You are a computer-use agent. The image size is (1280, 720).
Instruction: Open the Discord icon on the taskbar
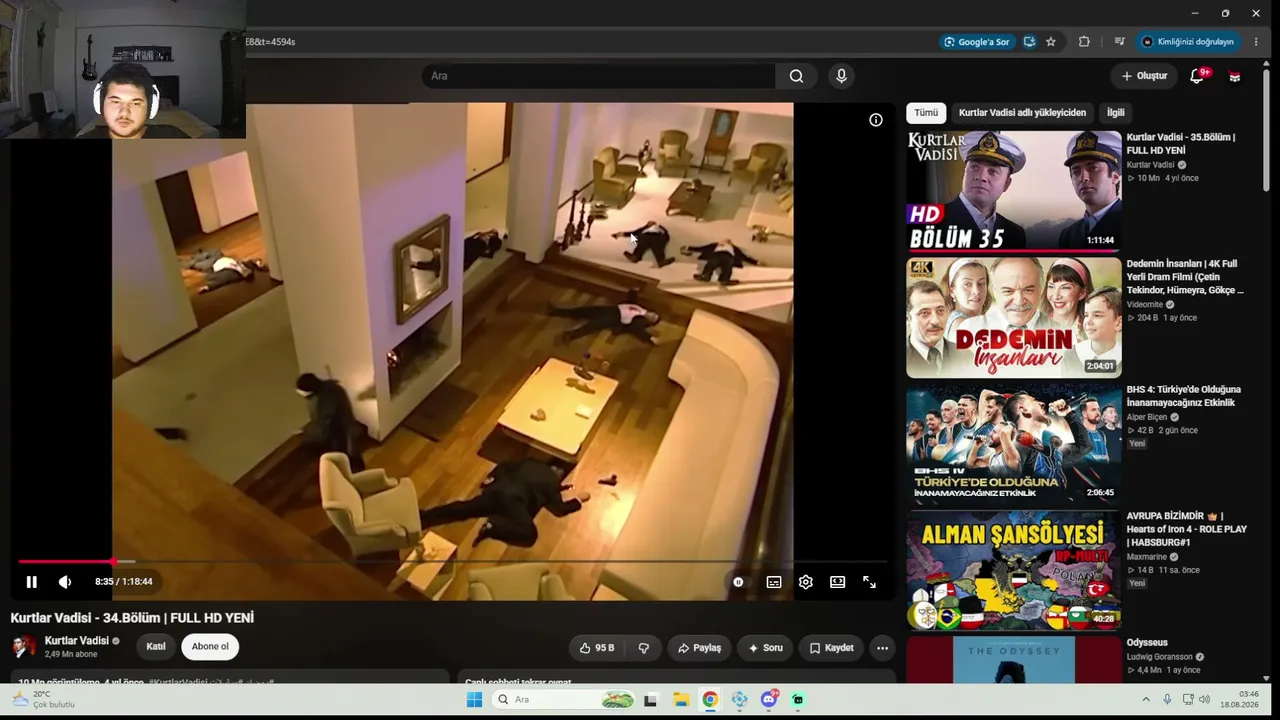pos(769,700)
